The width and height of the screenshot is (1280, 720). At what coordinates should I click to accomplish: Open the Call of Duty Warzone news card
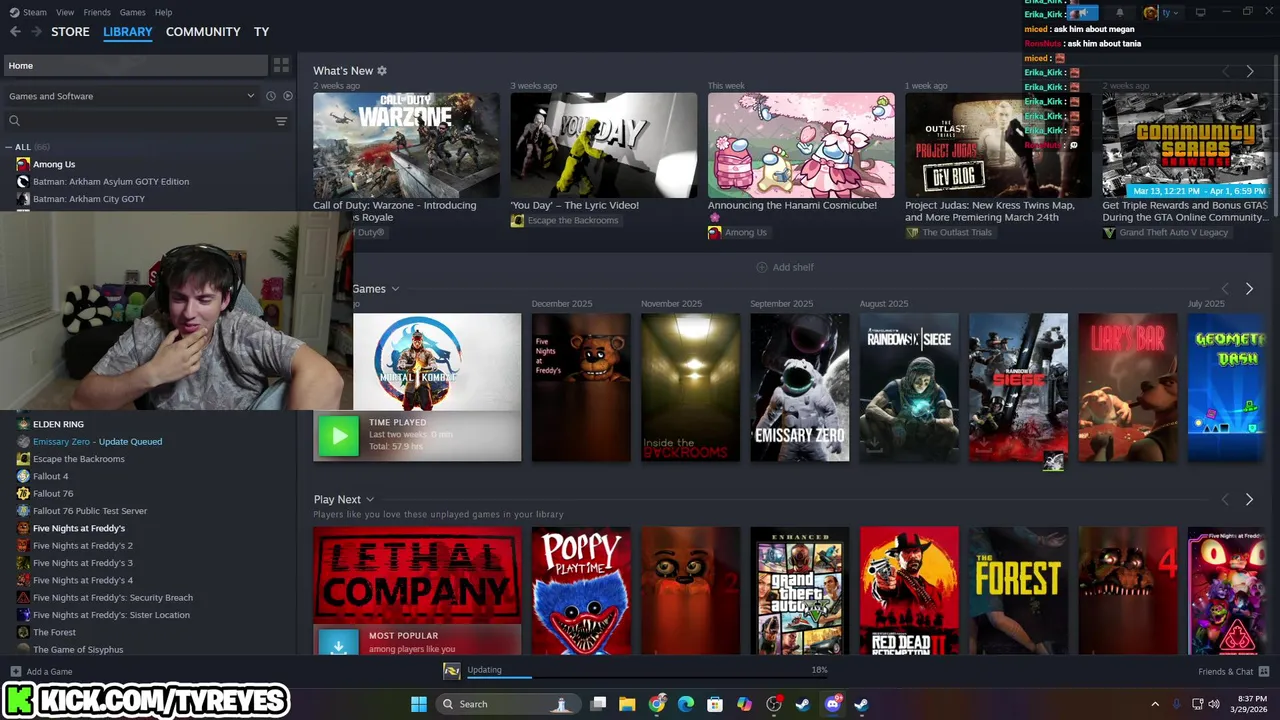coord(406,145)
